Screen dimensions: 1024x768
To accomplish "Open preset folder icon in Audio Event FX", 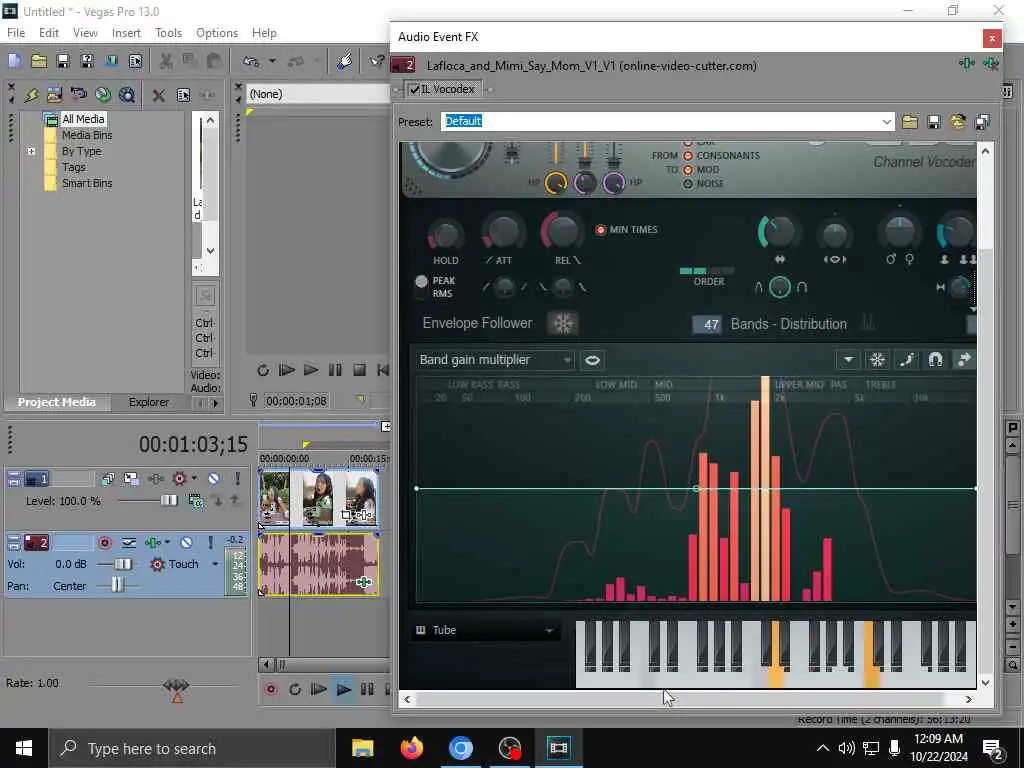I will [x=910, y=121].
